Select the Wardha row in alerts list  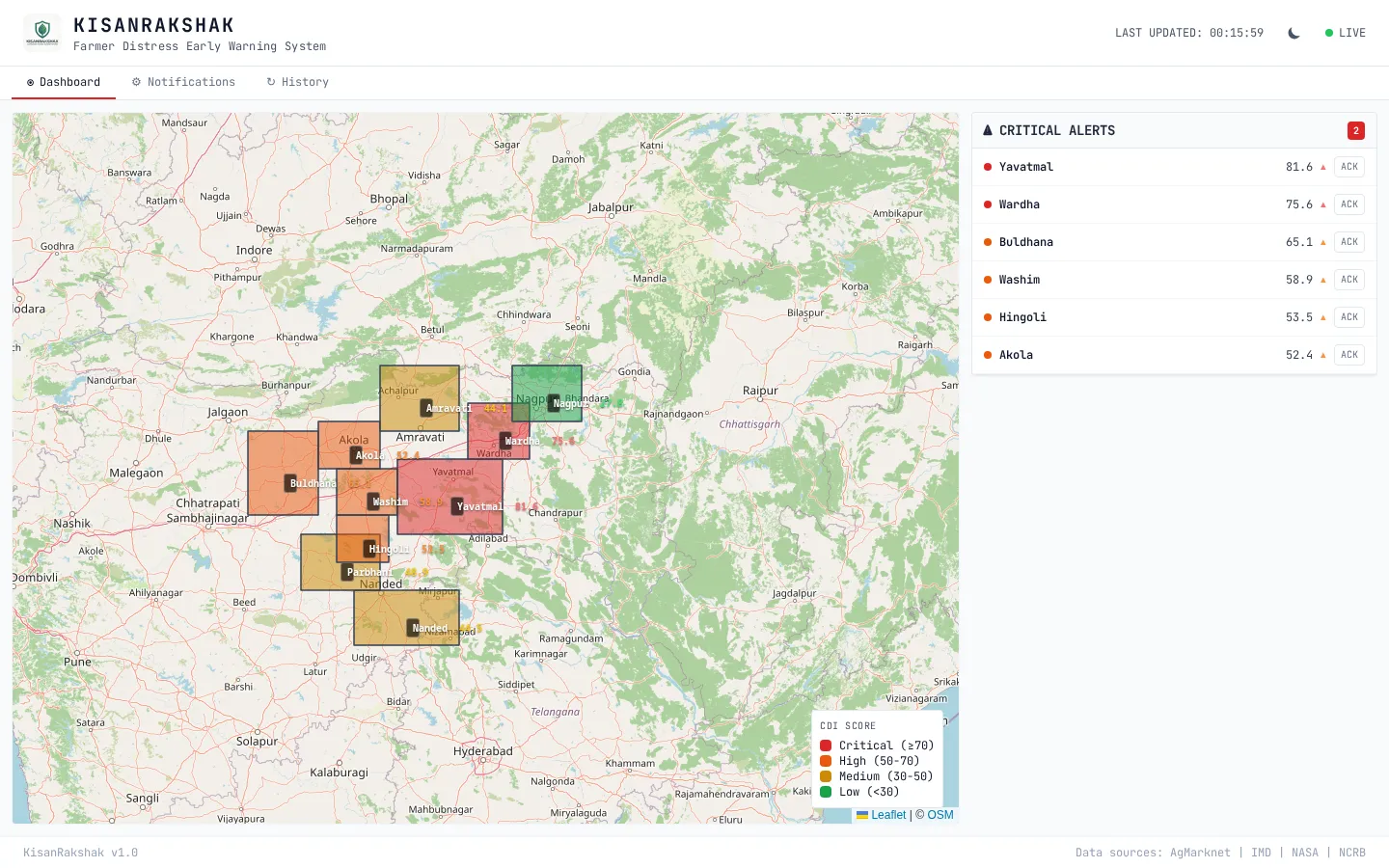click(x=1174, y=204)
